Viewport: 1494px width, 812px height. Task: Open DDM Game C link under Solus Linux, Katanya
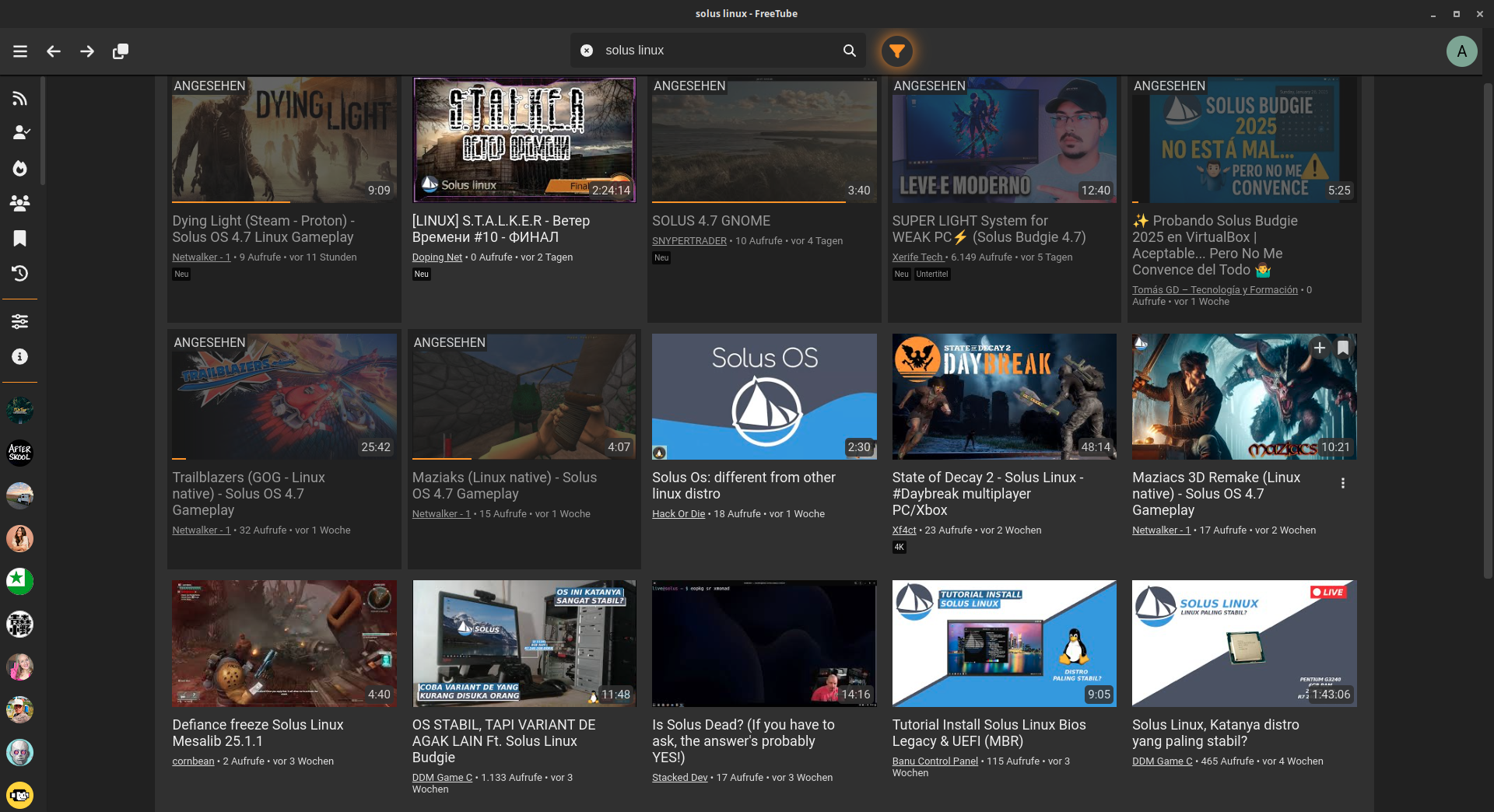pos(1163,761)
